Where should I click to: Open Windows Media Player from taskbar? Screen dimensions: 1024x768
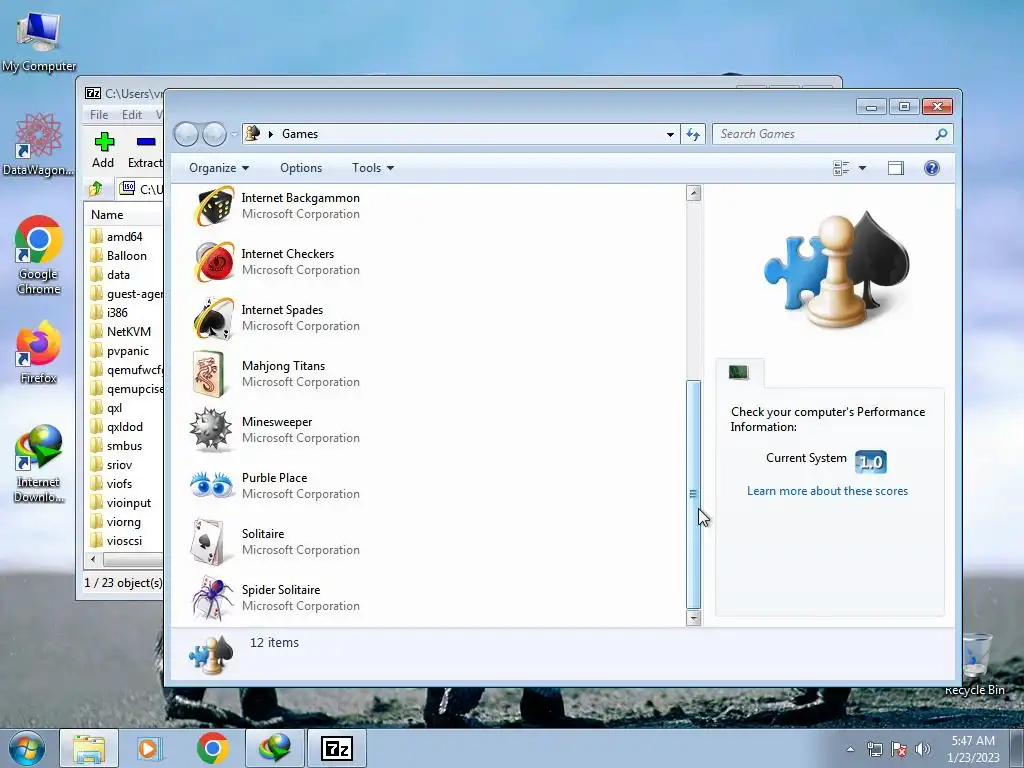150,748
